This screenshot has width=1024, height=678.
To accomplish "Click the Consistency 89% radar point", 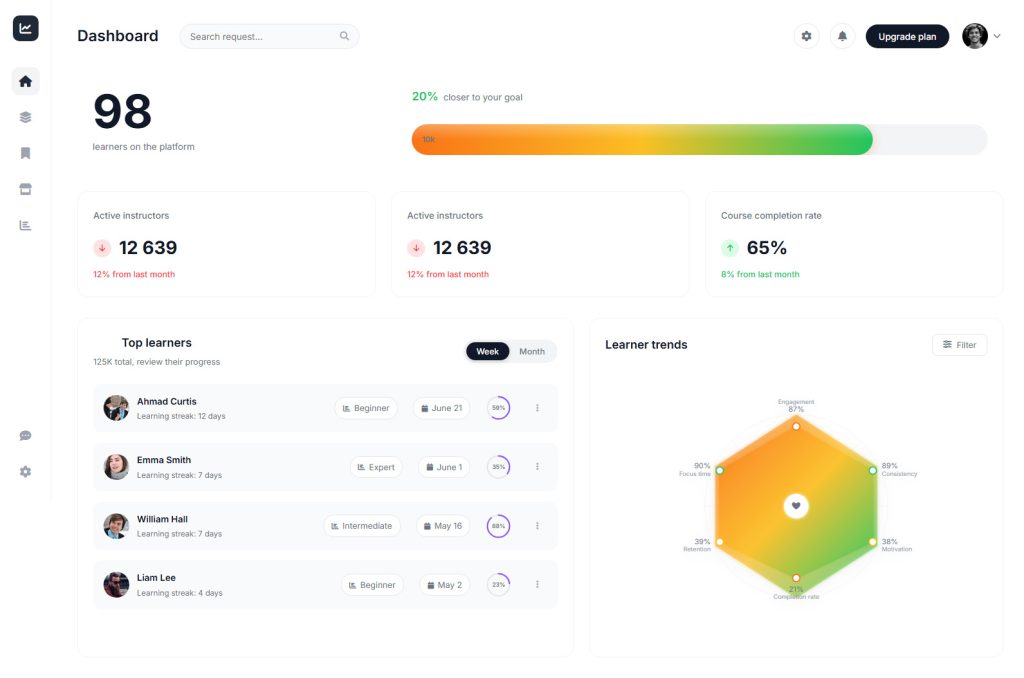I will pyautogui.click(x=872, y=470).
